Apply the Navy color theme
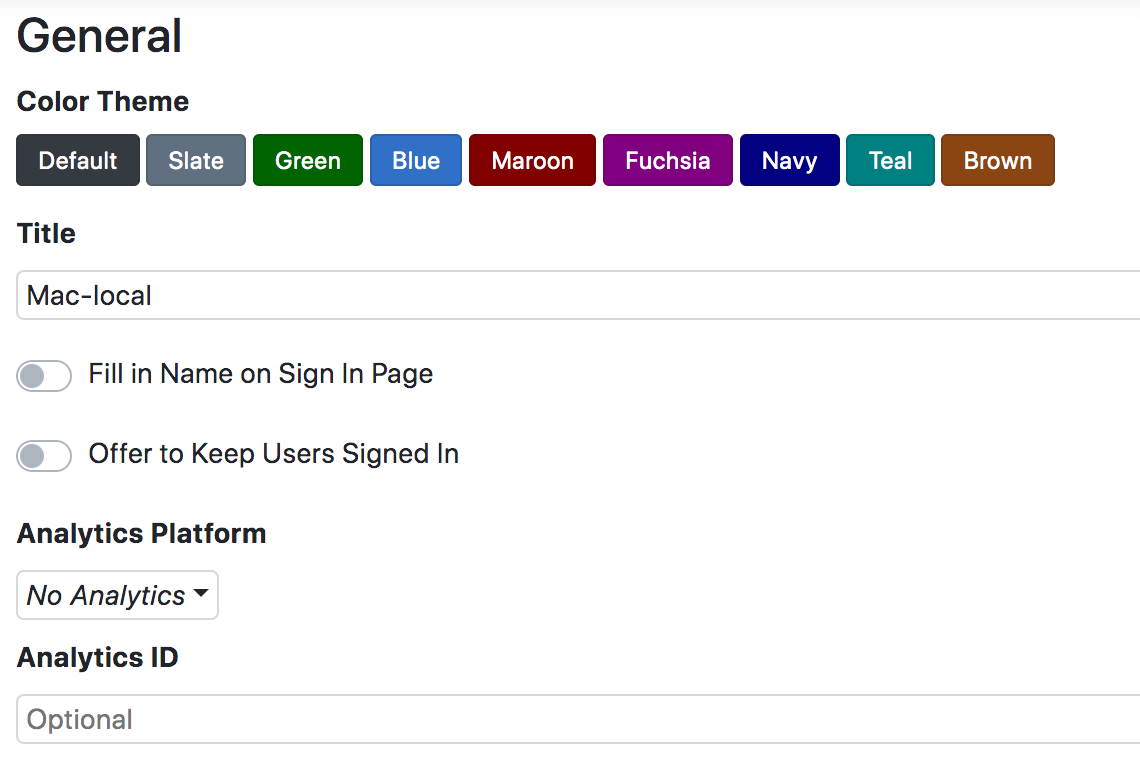This screenshot has width=1140, height=772. [789, 160]
